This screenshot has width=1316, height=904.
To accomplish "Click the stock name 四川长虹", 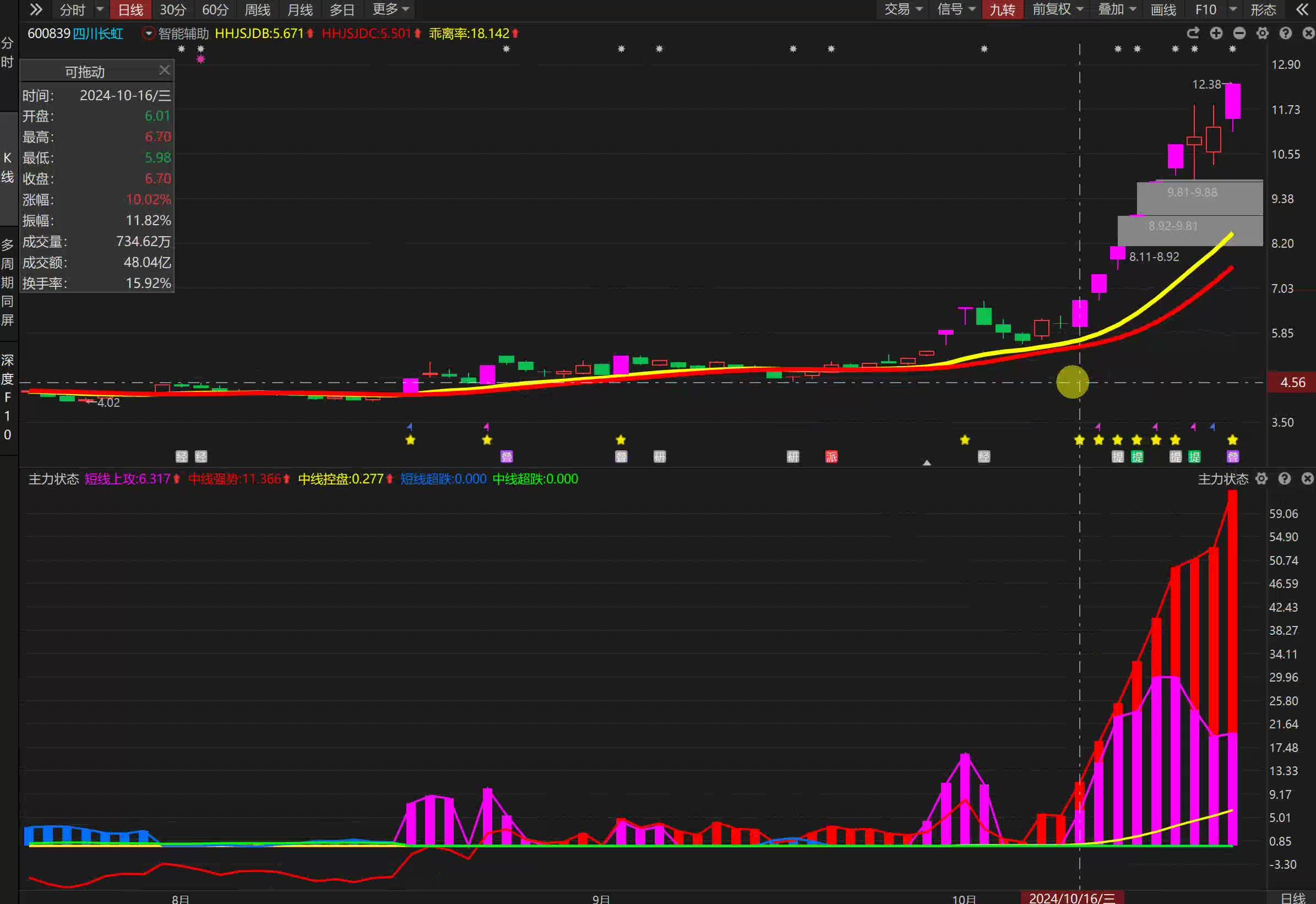I will click(99, 34).
